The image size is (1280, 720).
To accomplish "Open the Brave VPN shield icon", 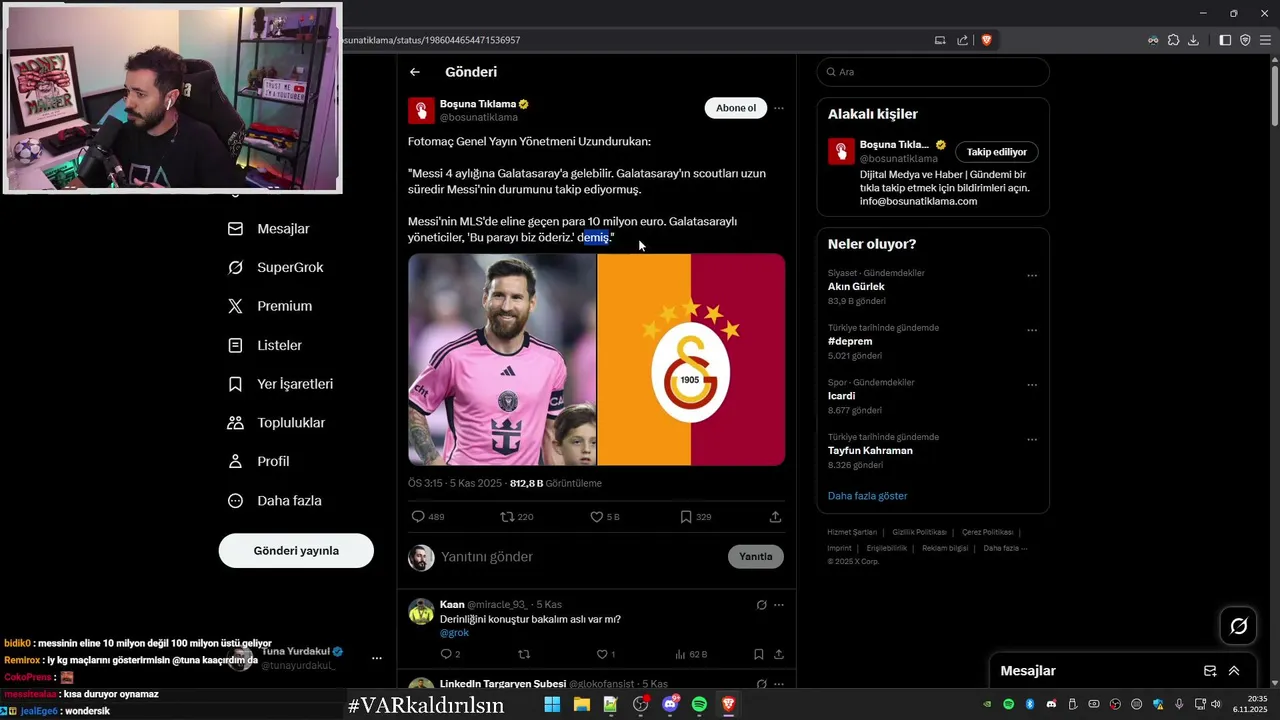I will (1245, 40).
